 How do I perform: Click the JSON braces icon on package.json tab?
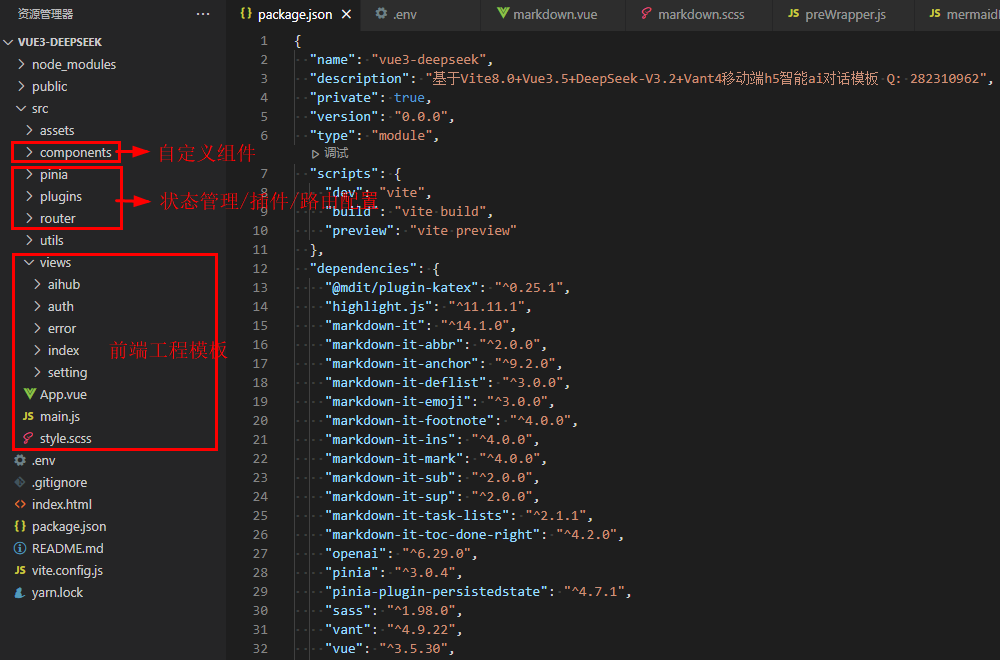click(246, 13)
